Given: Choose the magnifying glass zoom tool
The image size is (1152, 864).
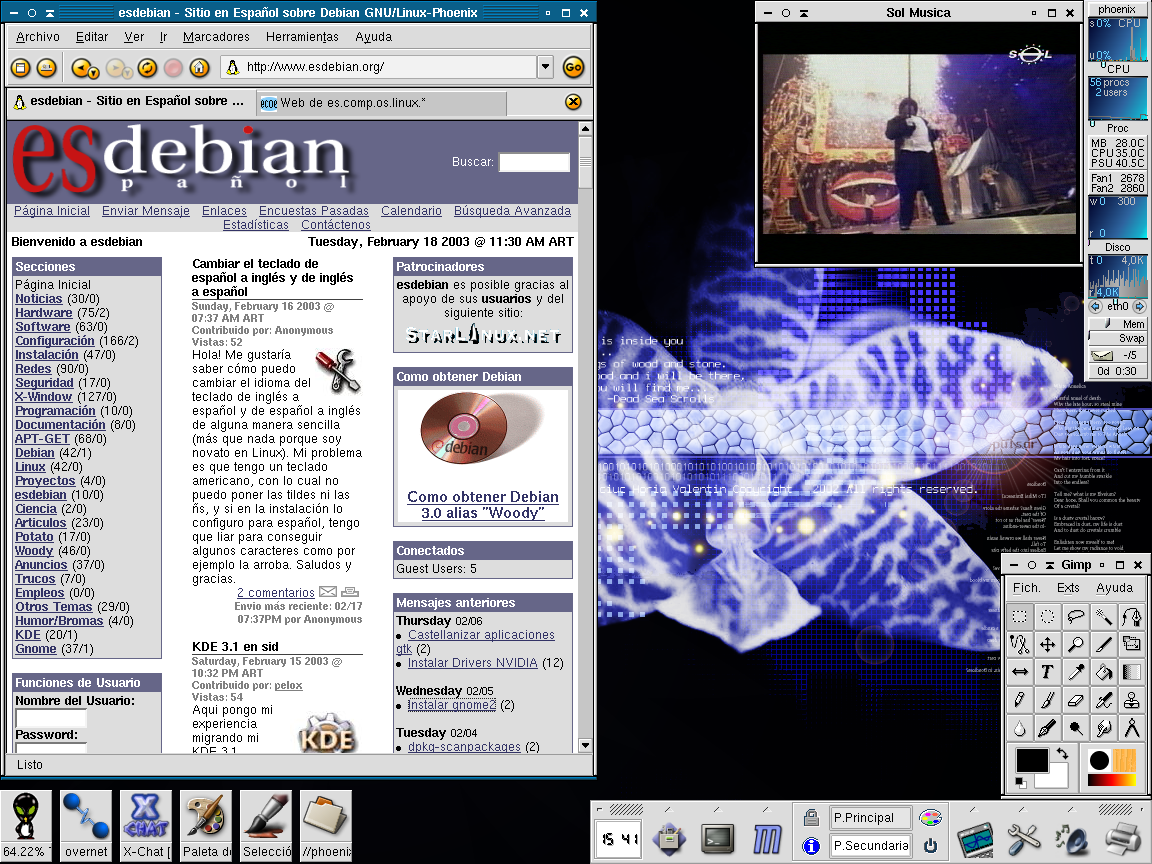Looking at the screenshot, I should point(1075,644).
